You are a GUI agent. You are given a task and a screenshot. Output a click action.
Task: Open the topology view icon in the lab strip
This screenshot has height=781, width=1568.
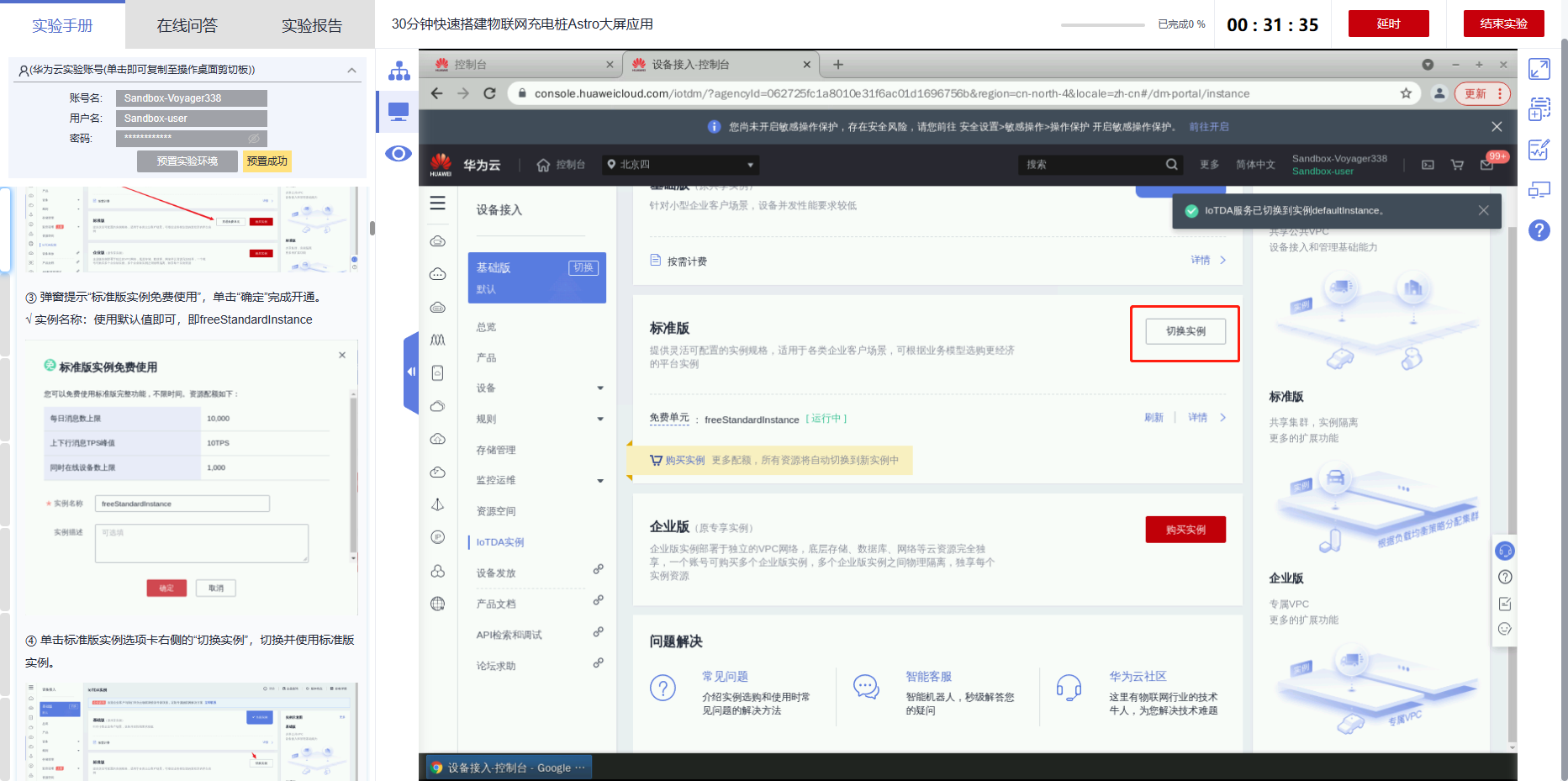pyautogui.click(x=399, y=71)
